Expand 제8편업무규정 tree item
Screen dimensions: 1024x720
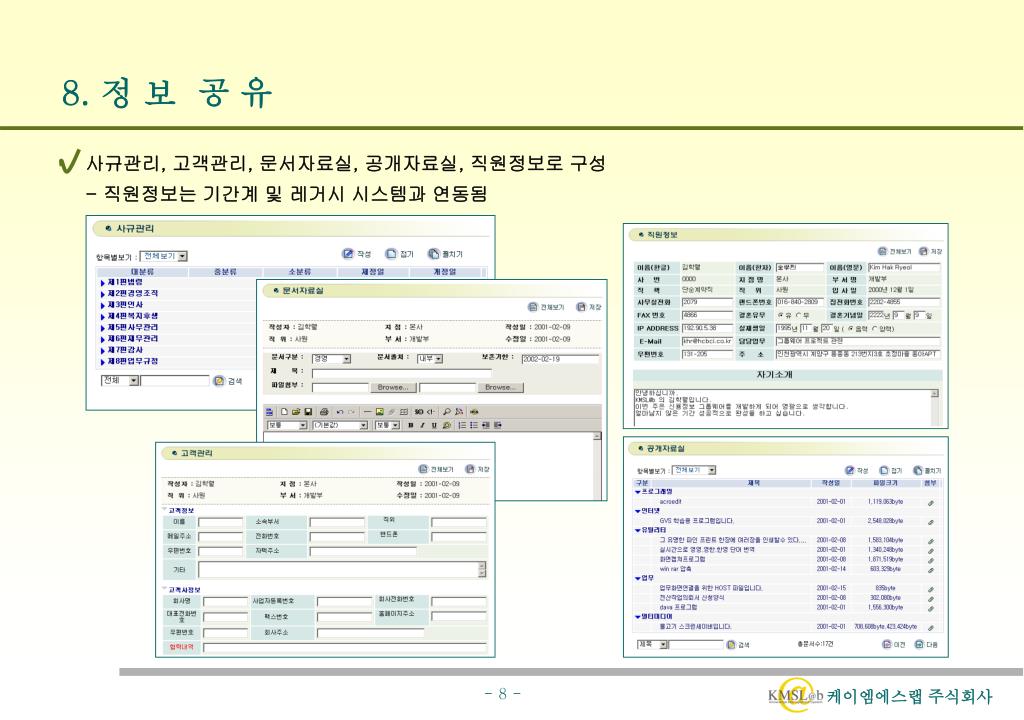coord(103,361)
